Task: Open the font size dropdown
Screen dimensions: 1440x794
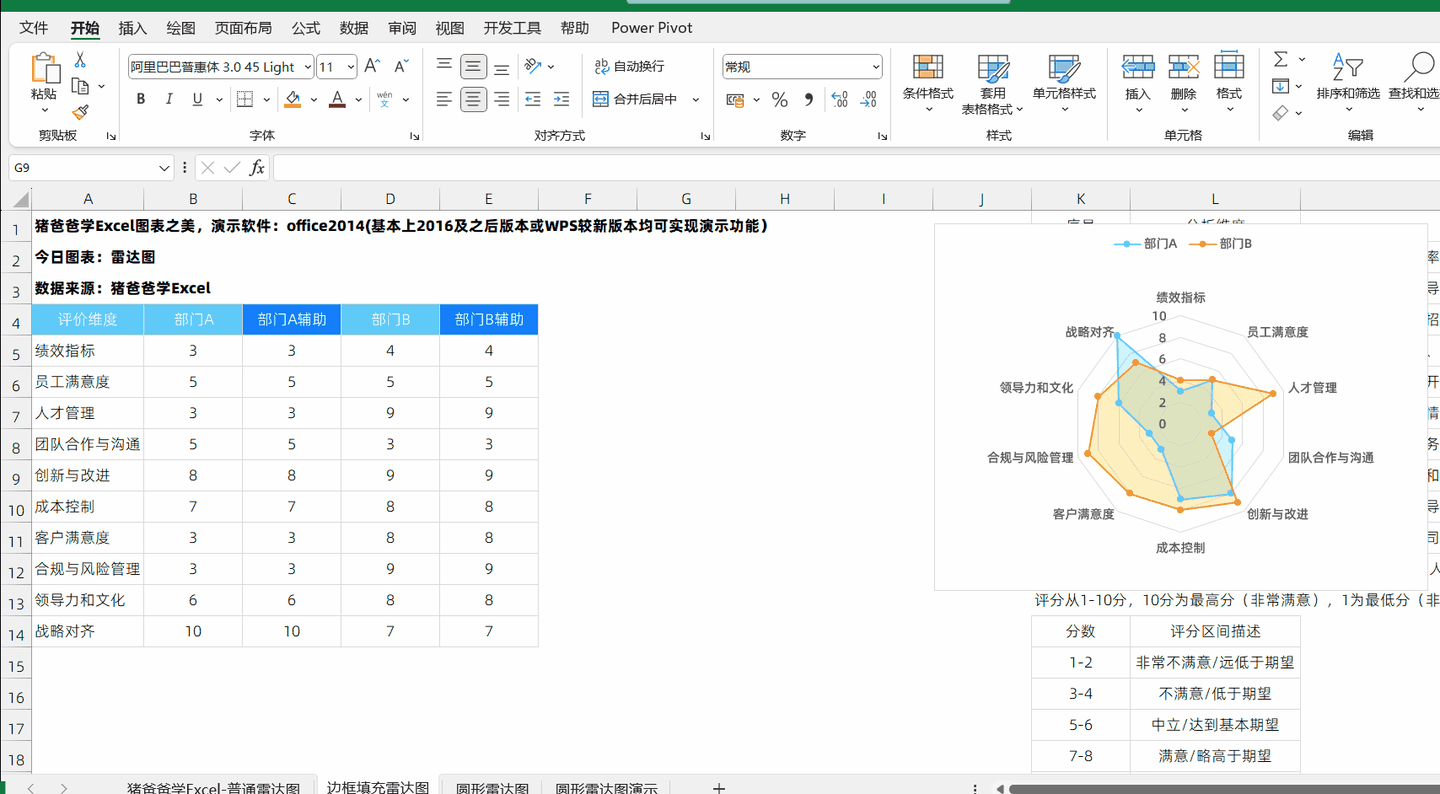Action: tap(349, 66)
